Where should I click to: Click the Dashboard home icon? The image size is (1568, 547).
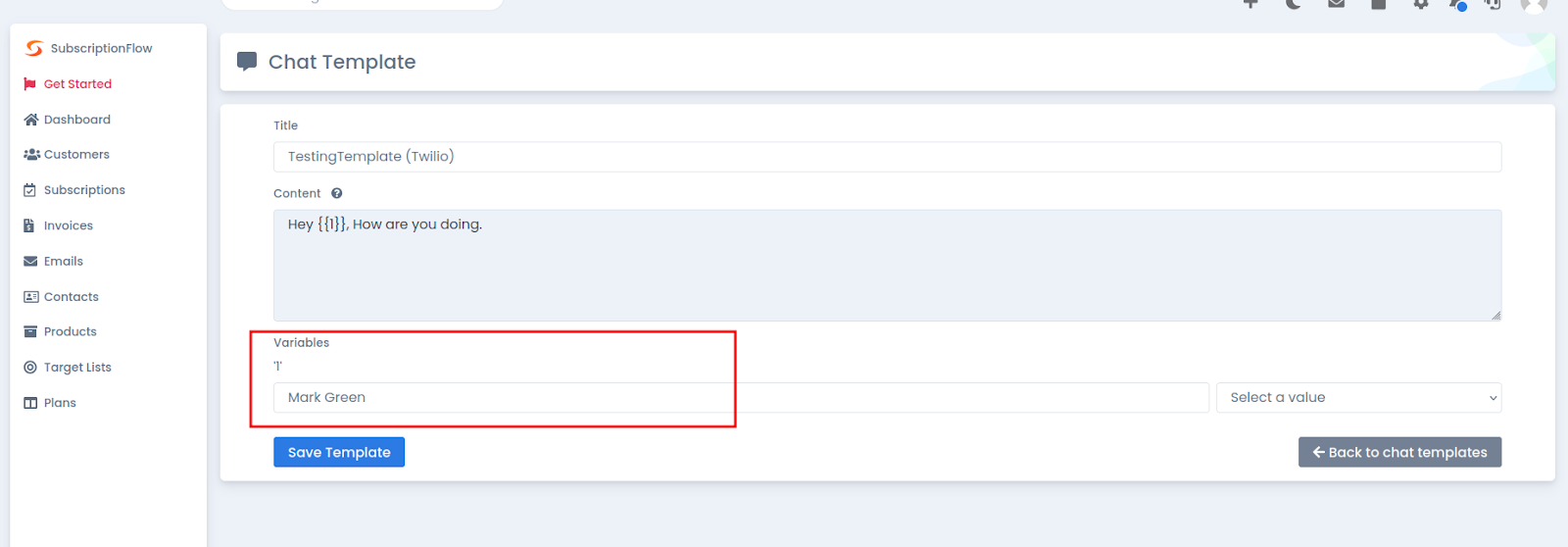tap(30, 120)
